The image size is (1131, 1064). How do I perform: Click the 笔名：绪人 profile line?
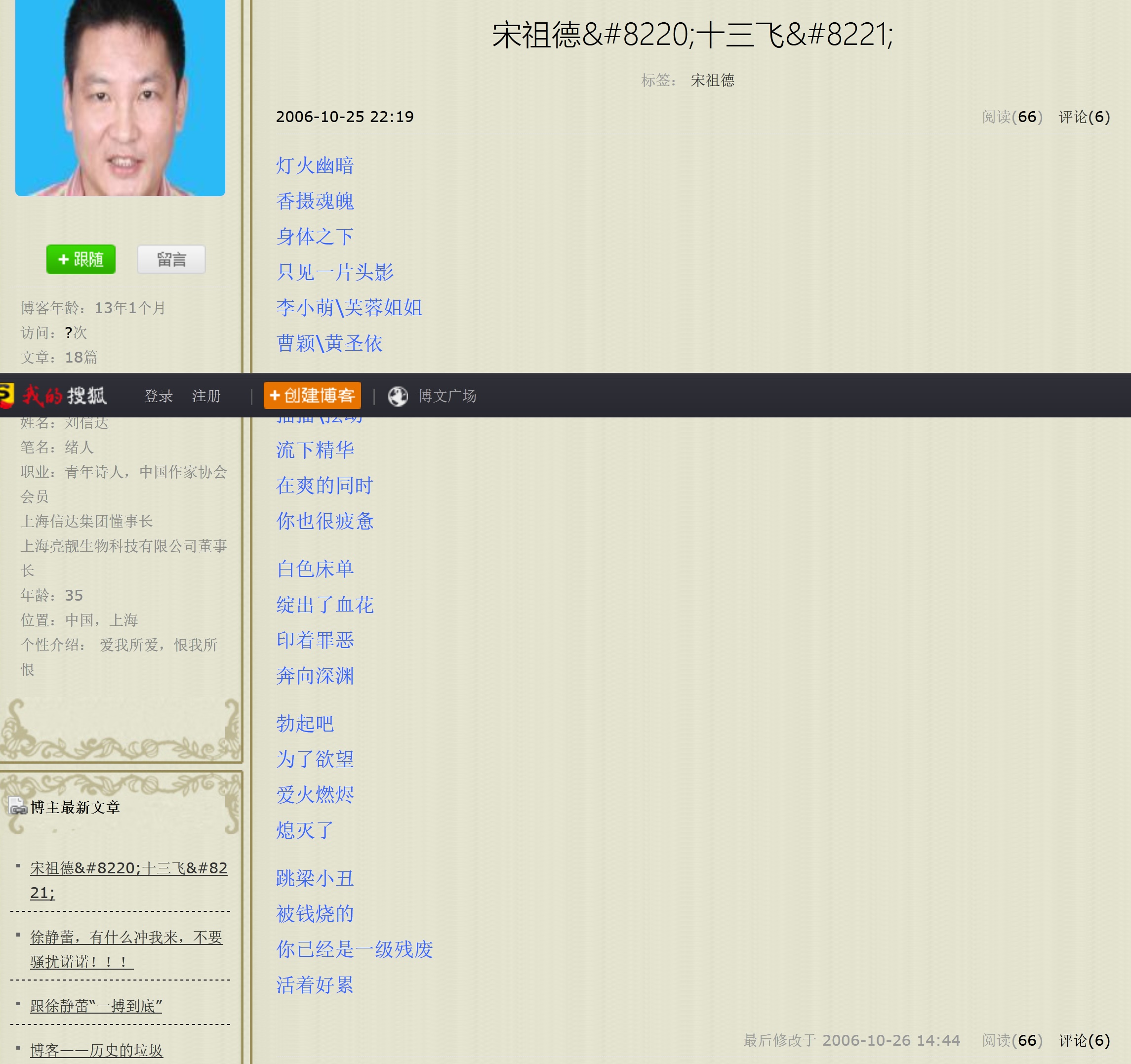(x=57, y=447)
